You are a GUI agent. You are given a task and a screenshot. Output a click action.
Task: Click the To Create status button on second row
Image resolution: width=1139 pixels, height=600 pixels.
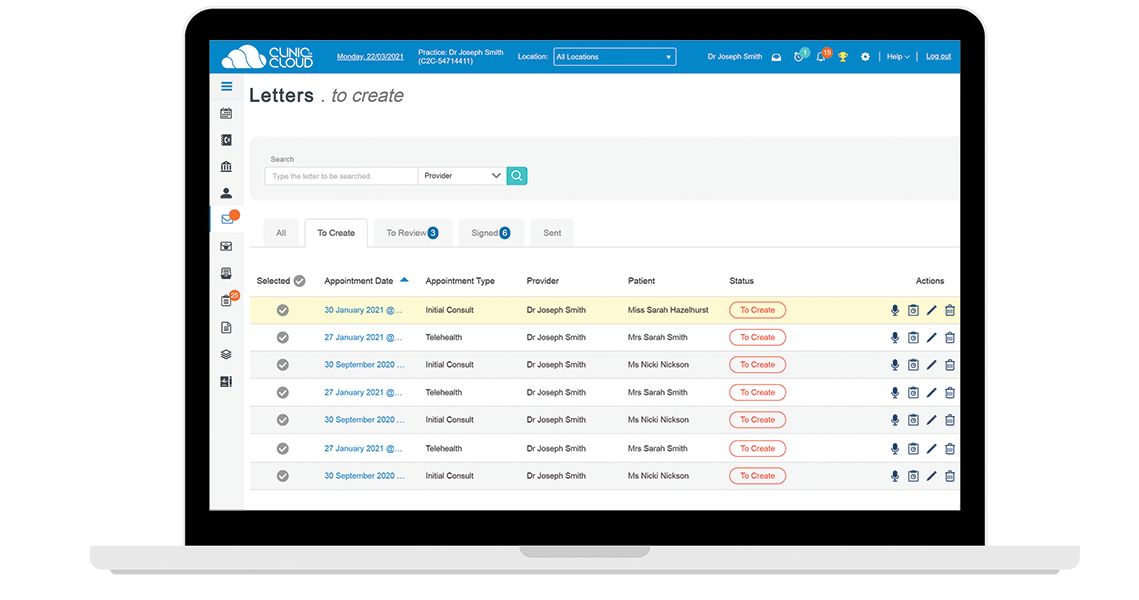757,337
